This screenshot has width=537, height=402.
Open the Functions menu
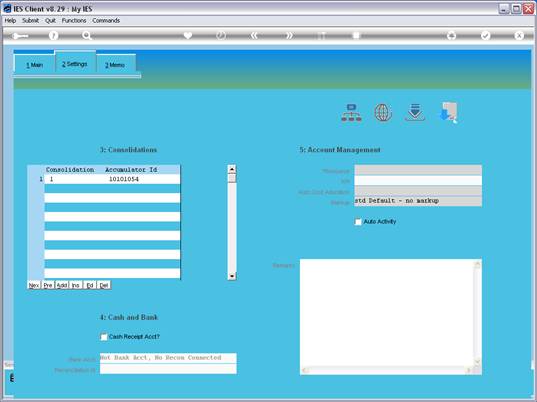[74, 21]
